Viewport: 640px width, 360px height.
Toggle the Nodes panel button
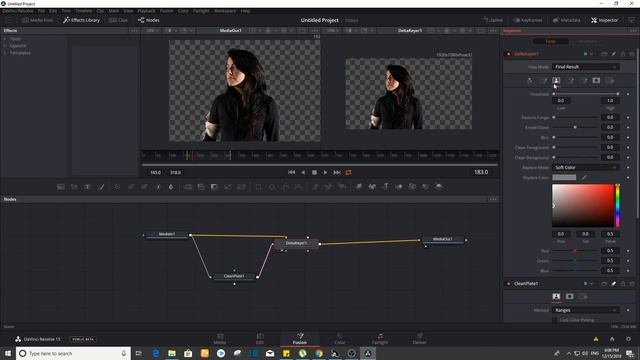click(149, 20)
